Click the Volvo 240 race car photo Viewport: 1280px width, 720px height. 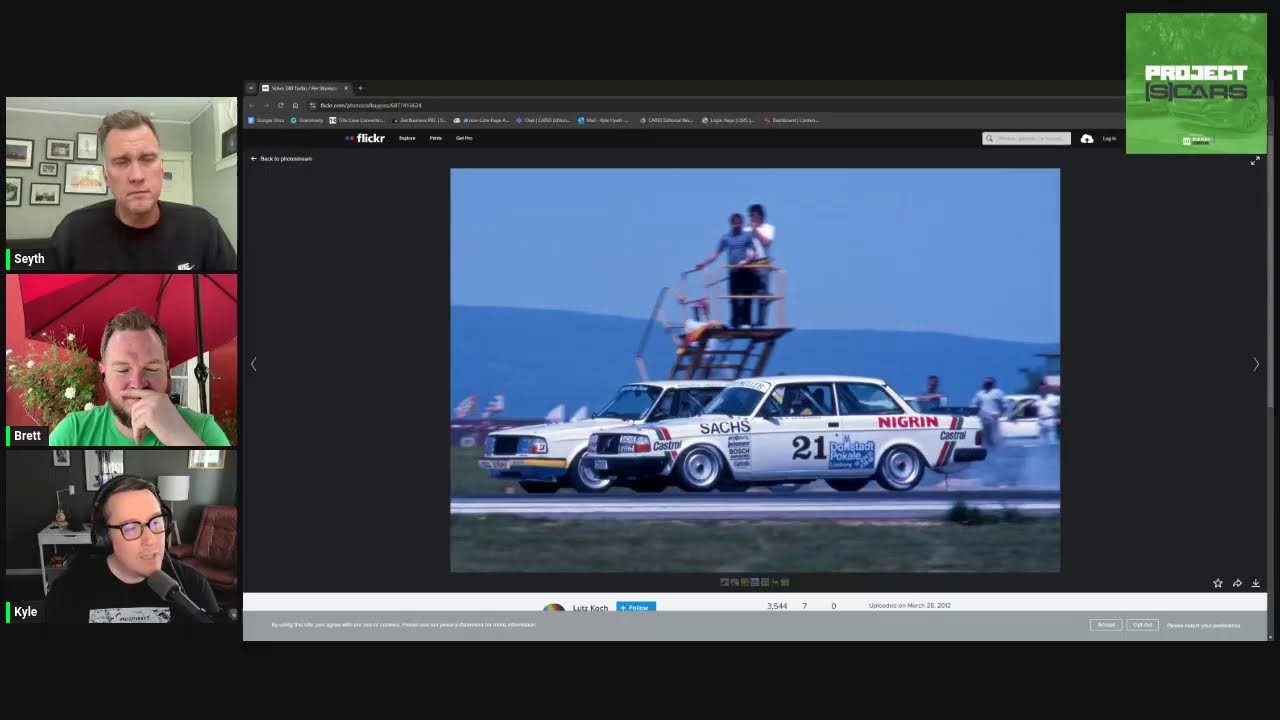(x=755, y=370)
